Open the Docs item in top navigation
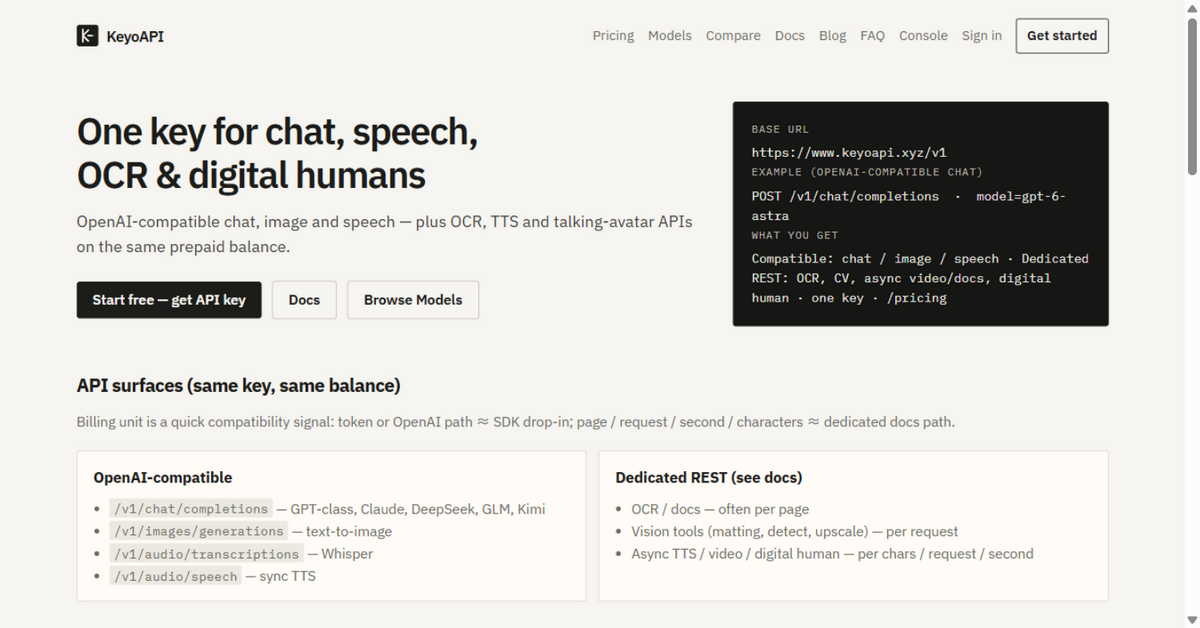Screen dimensions: 1200x628 pyautogui.click(x=790, y=35)
